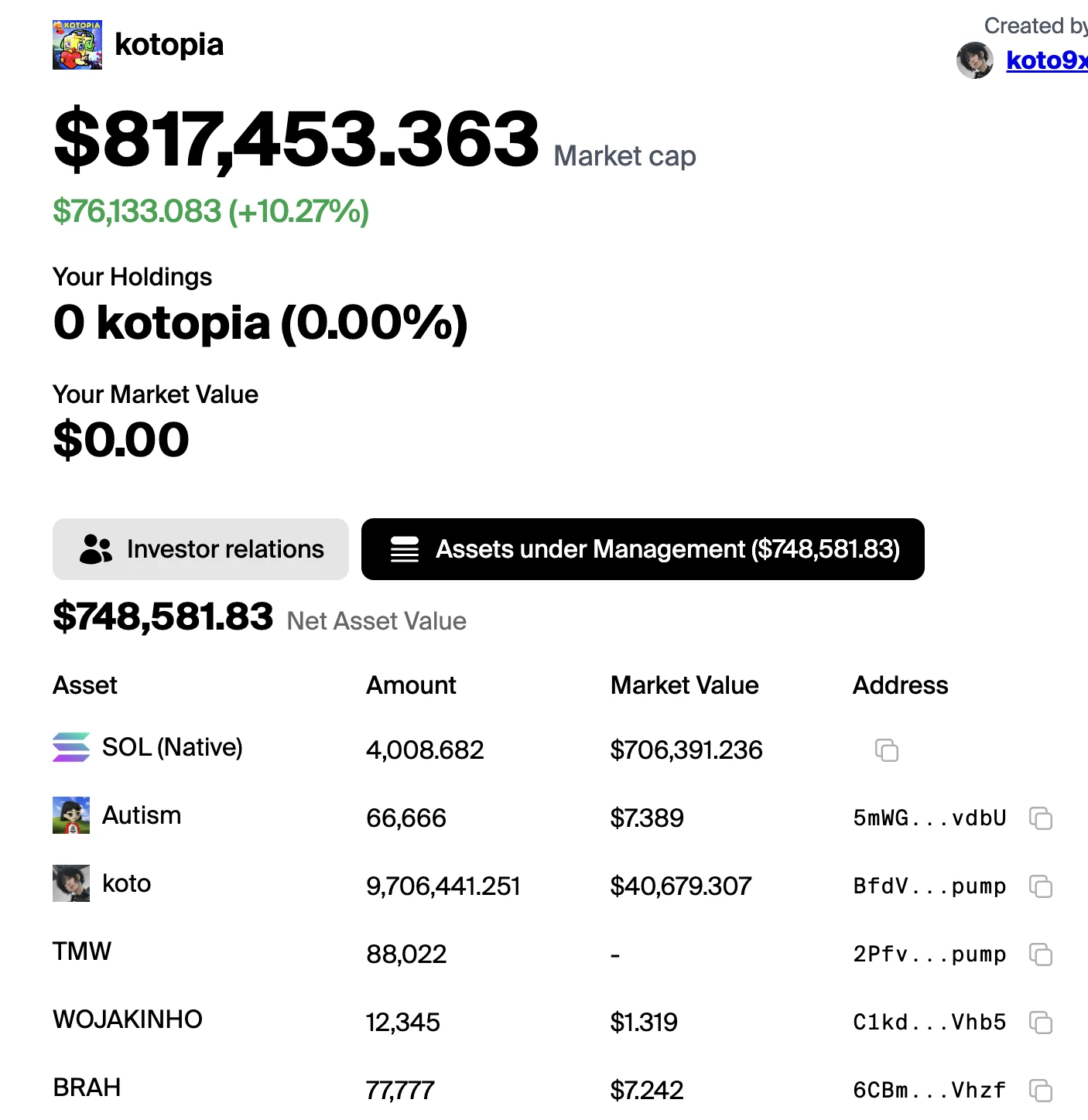Click the BRAH asset name

[87, 1088]
